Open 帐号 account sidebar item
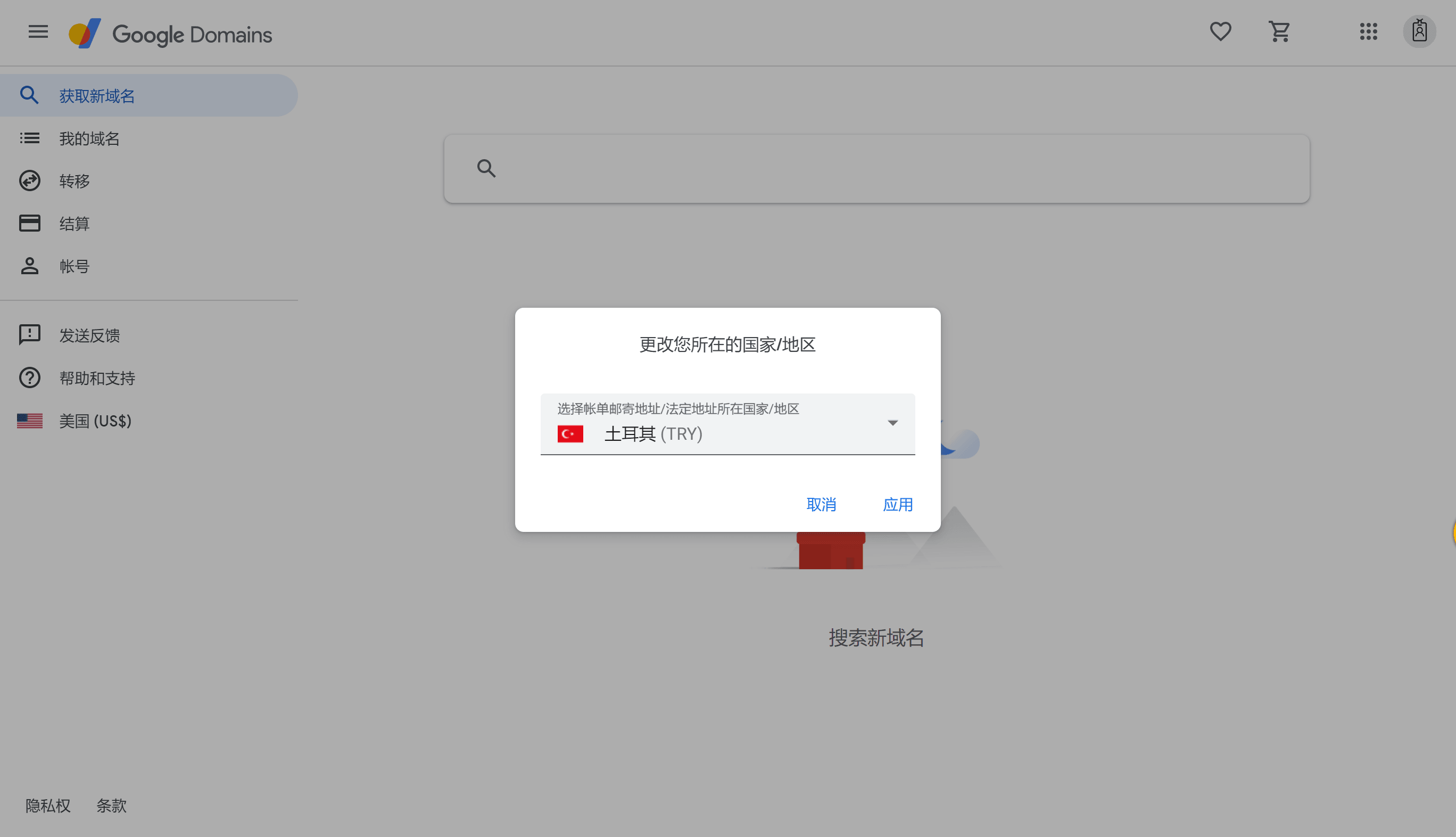The width and height of the screenshot is (1456, 837). (149, 266)
